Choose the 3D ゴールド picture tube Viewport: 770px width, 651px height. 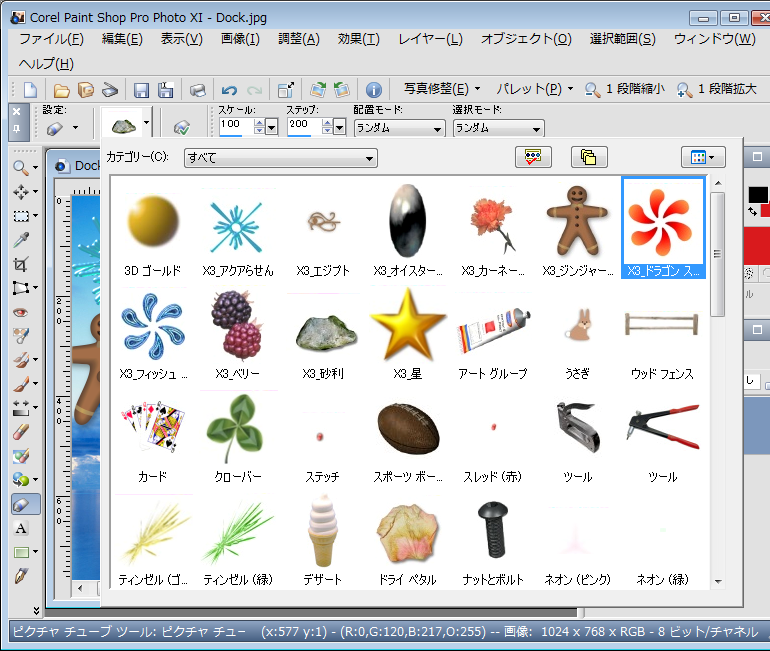click(153, 230)
